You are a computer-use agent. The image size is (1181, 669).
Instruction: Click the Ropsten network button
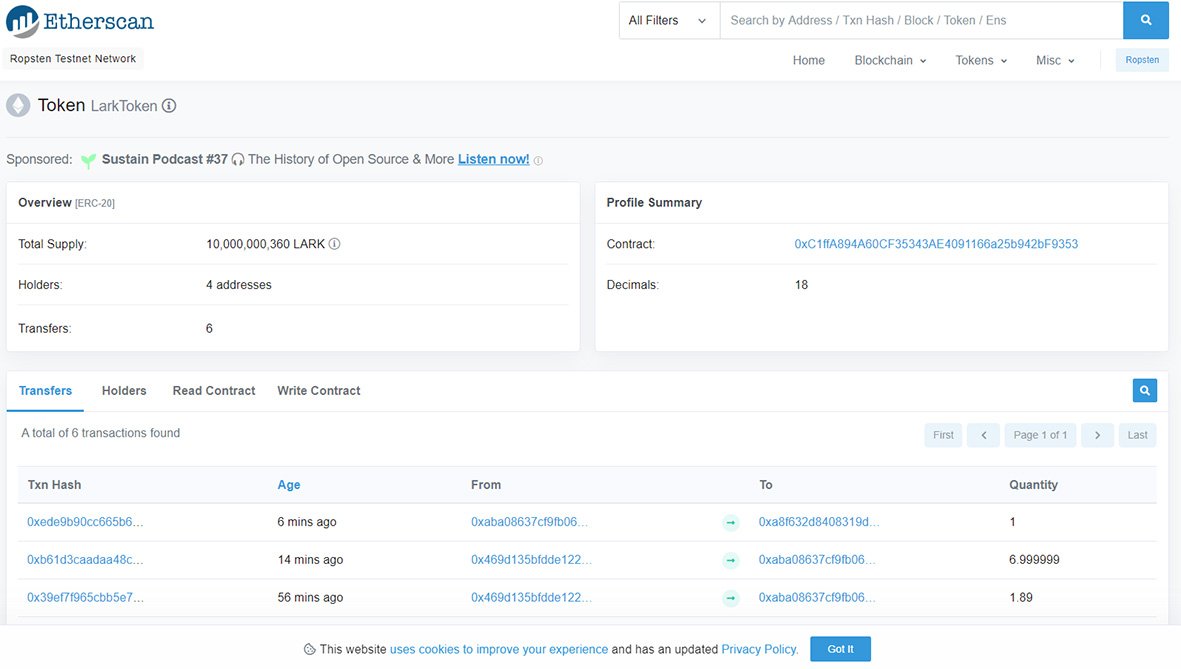point(1142,60)
